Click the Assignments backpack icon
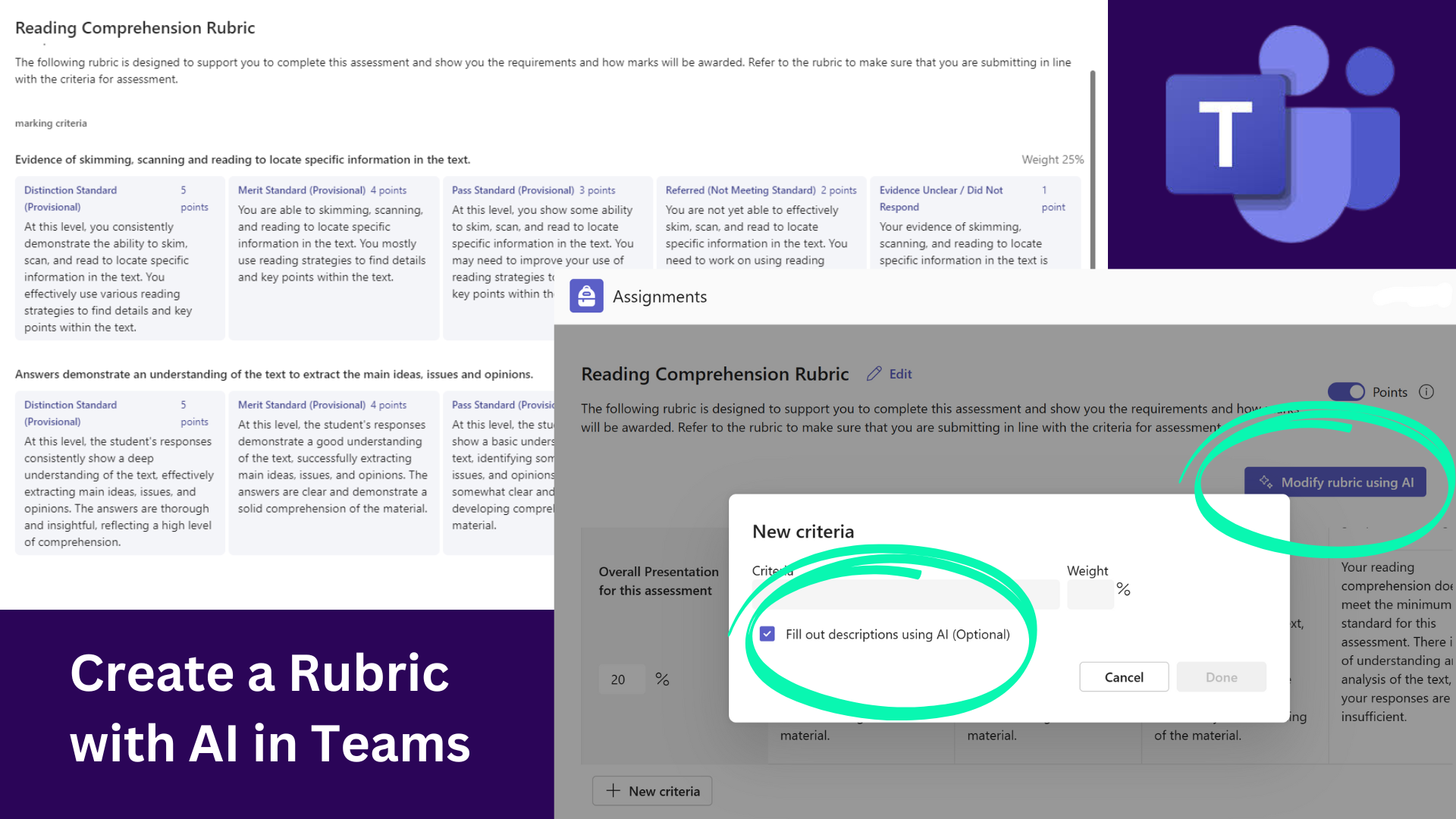This screenshot has width=1456, height=819. click(x=586, y=297)
